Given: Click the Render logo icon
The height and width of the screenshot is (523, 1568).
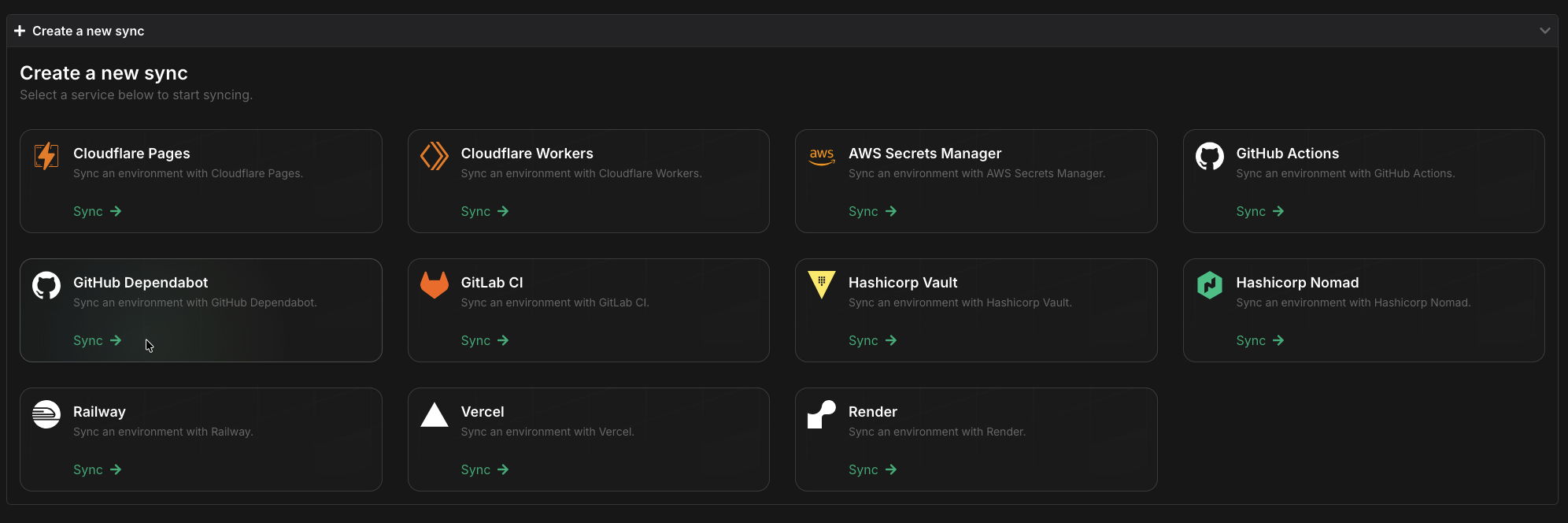Looking at the screenshot, I should [822, 414].
